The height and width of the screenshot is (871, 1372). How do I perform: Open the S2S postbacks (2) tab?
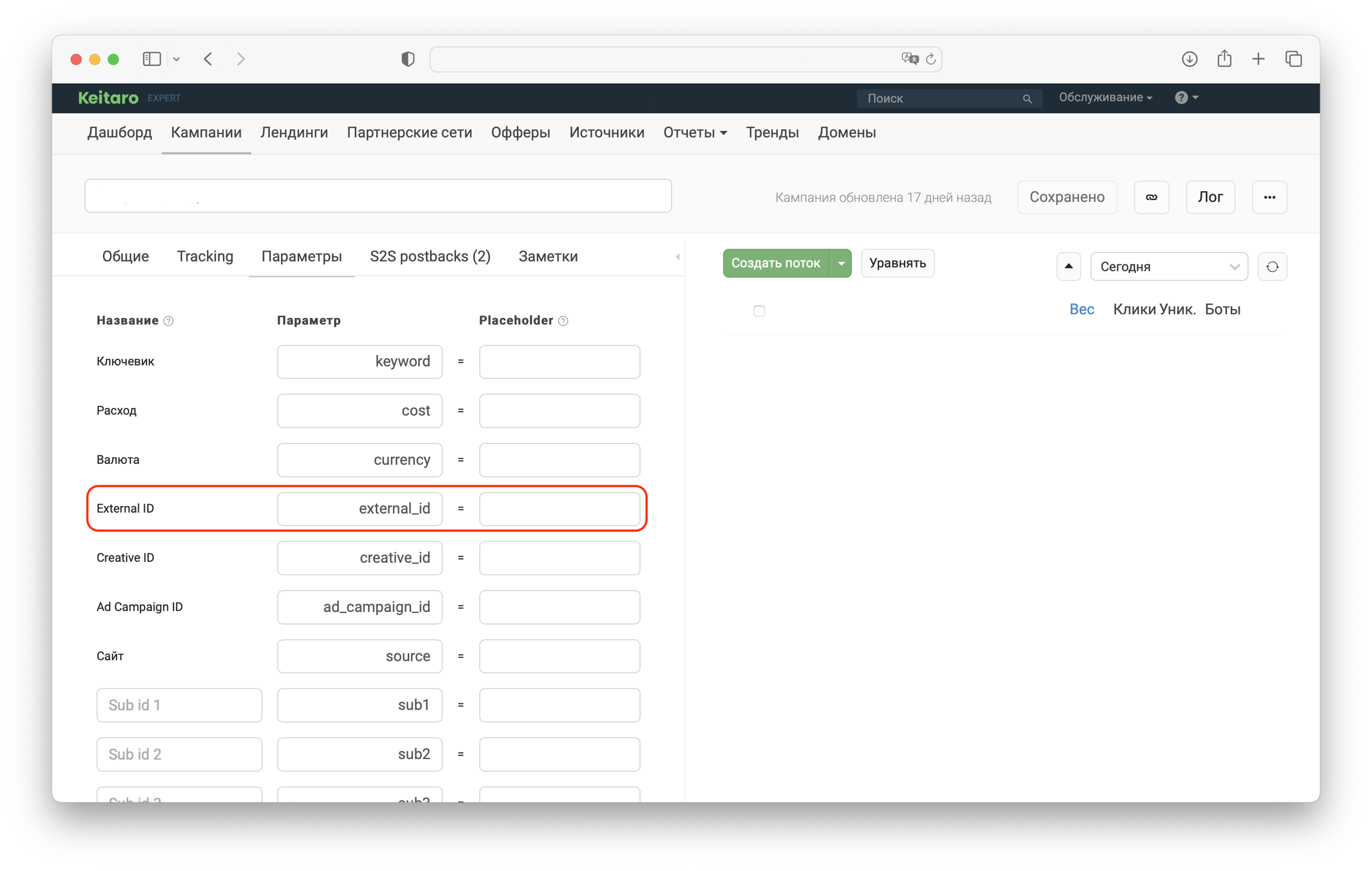pos(430,257)
